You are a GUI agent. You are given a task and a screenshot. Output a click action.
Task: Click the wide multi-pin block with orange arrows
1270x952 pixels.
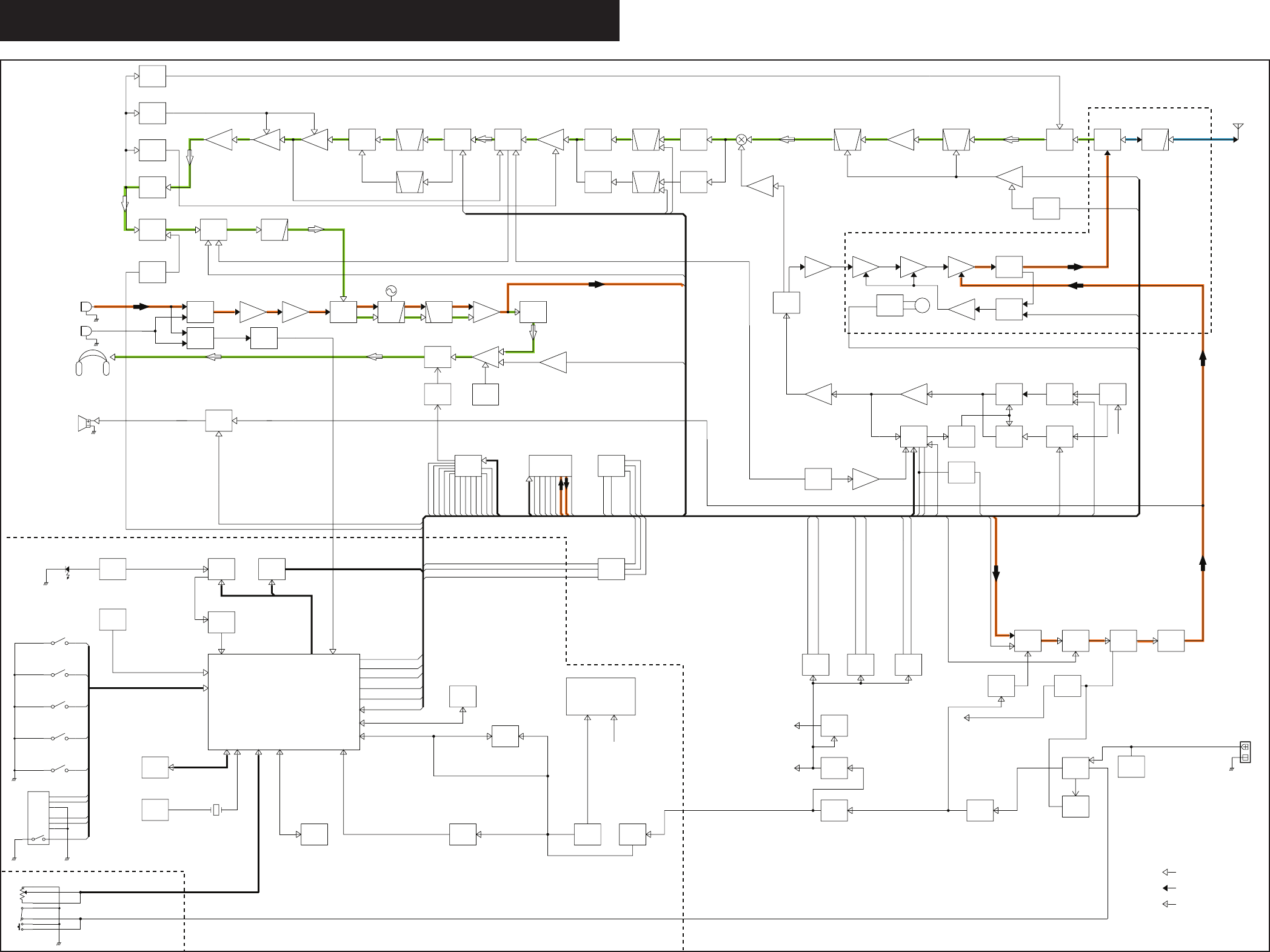pyautogui.click(x=550, y=465)
